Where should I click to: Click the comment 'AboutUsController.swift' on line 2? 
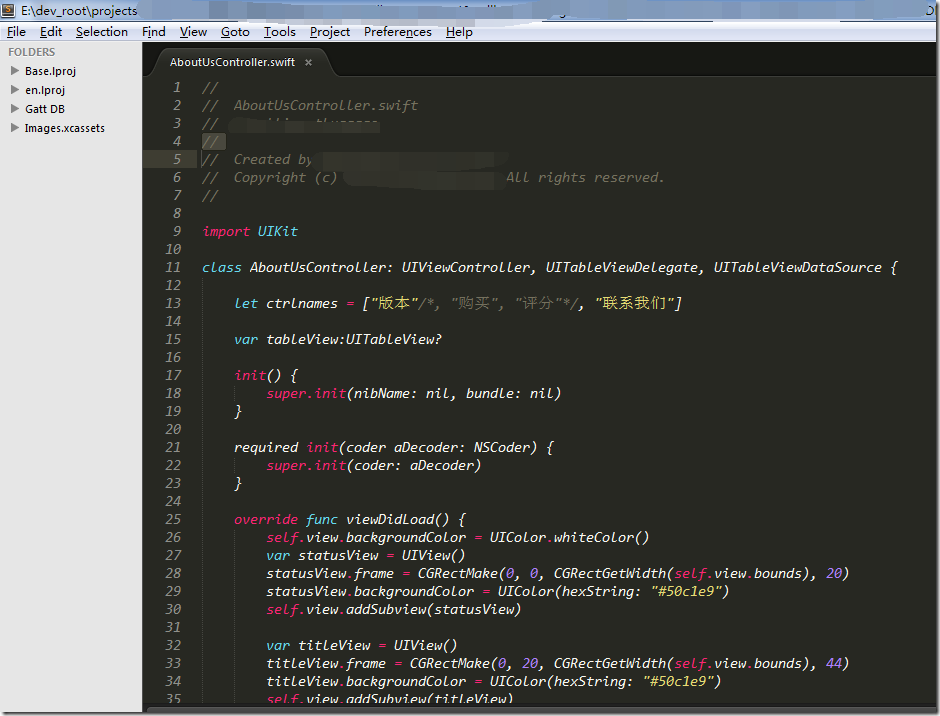click(326, 106)
